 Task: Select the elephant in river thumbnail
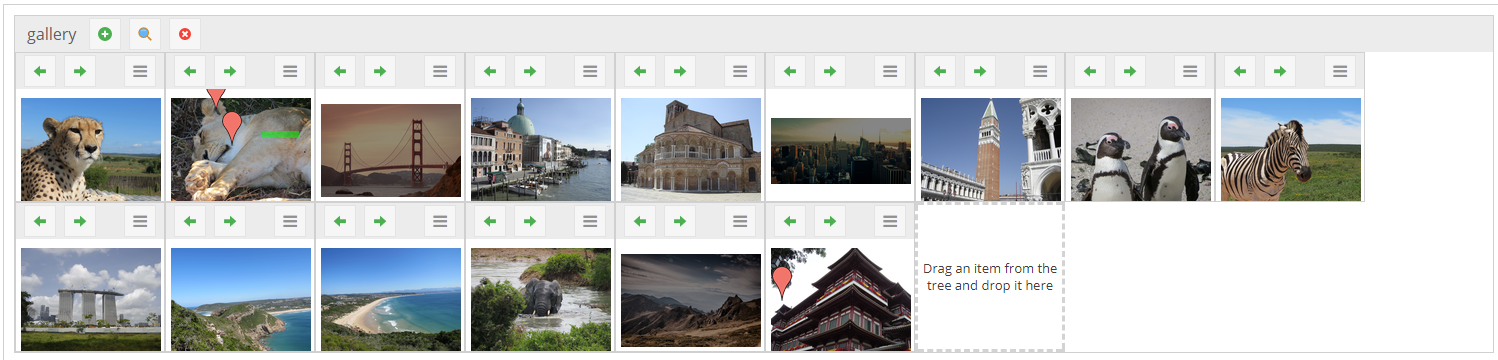click(541, 299)
